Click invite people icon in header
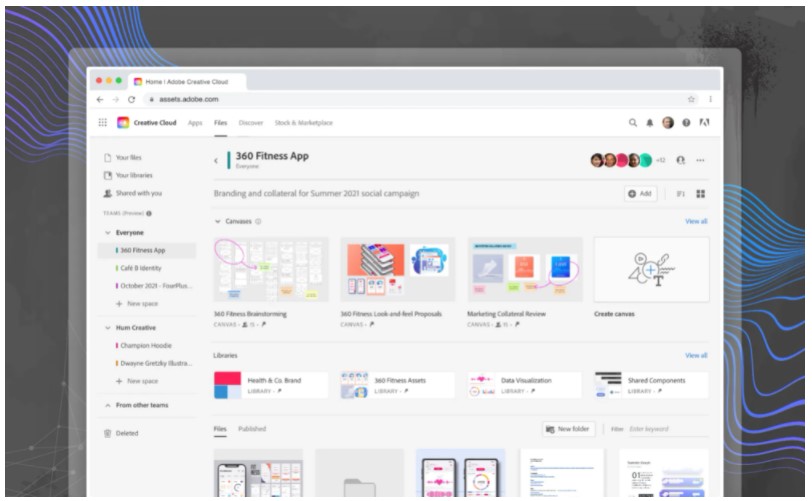Image resolution: width=812 pixels, height=501 pixels. tap(680, 160)
